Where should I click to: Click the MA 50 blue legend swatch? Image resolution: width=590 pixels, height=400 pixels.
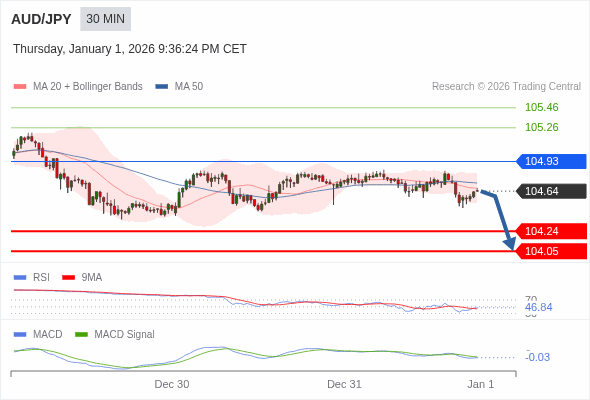(162, 87)
